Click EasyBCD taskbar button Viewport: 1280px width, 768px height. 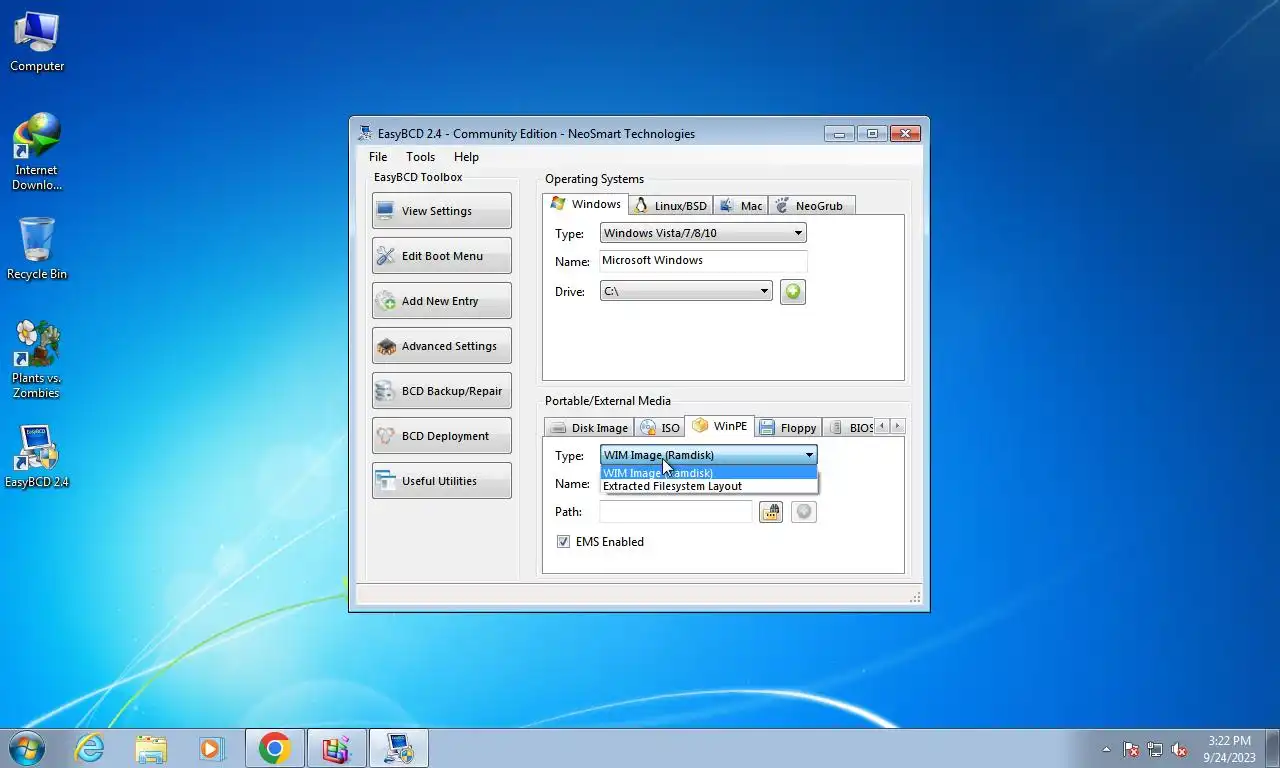tap(398, 748)
